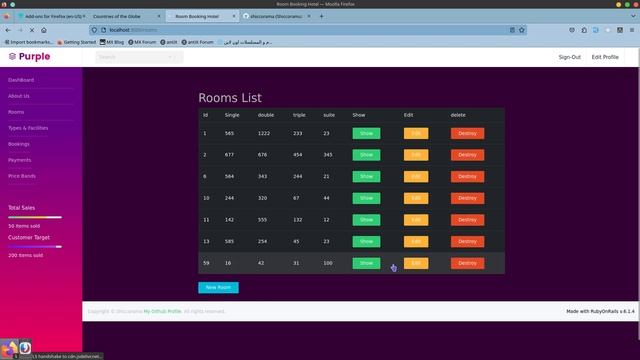640x360 pixels.
Task: Open the extensions toolbar icon
Action: pos(584,30)
